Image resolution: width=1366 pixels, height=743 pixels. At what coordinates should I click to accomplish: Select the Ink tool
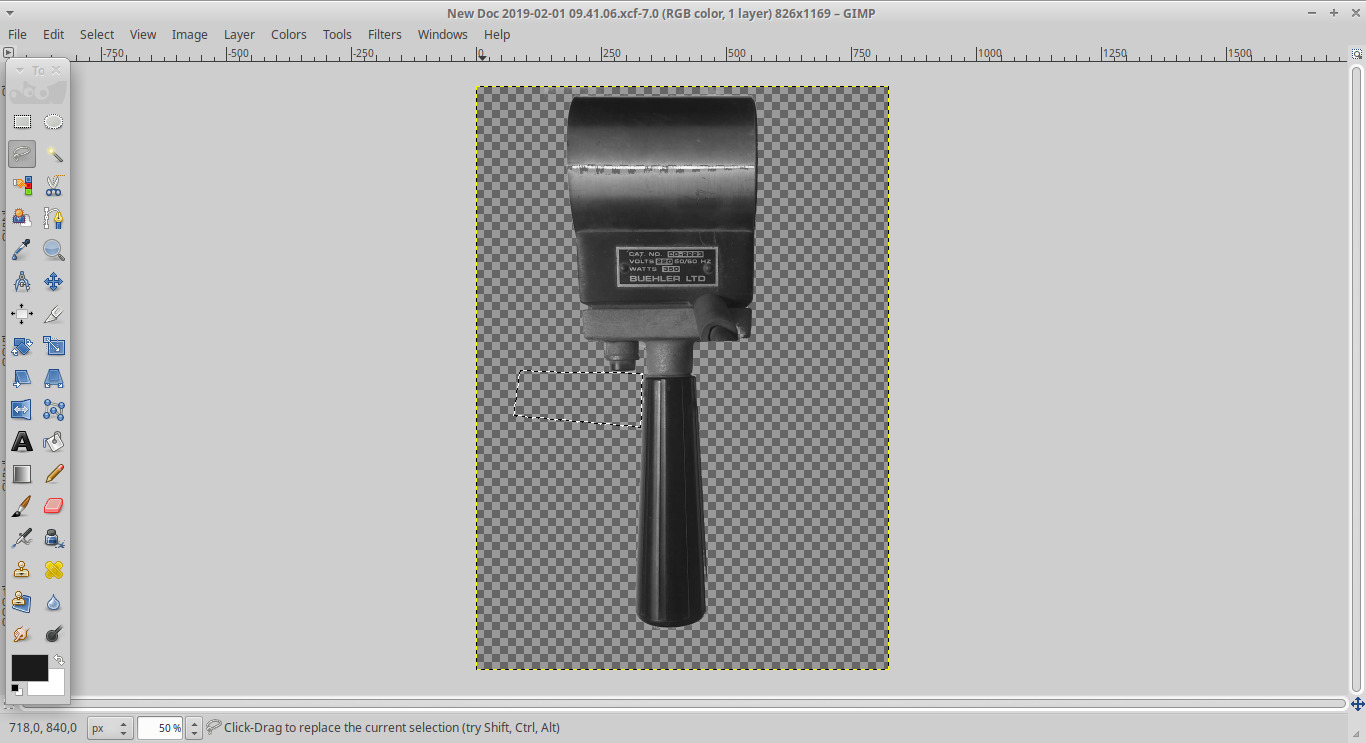[54, 538]
